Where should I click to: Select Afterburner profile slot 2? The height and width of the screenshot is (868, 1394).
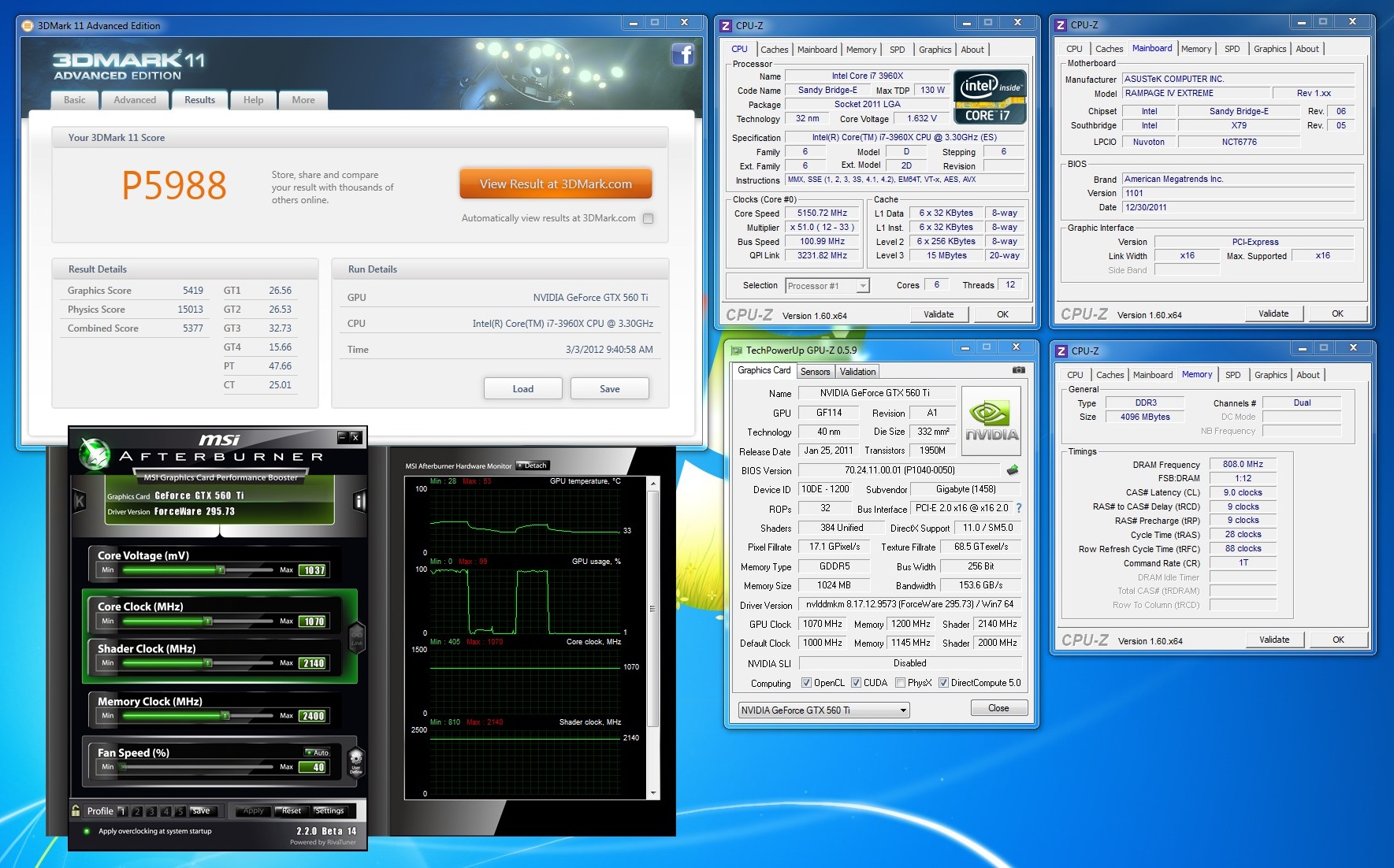pyautogui.click(x=137, y=811)
